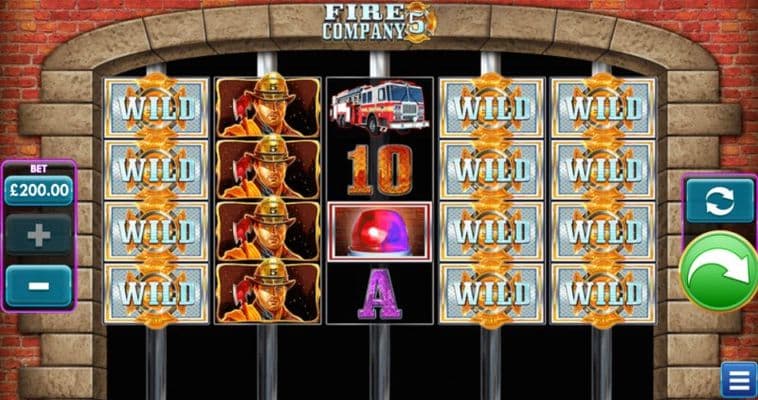Increase bet with the plus button
Viewport: 758px width, 400px height.
click(x=39, y=235)
